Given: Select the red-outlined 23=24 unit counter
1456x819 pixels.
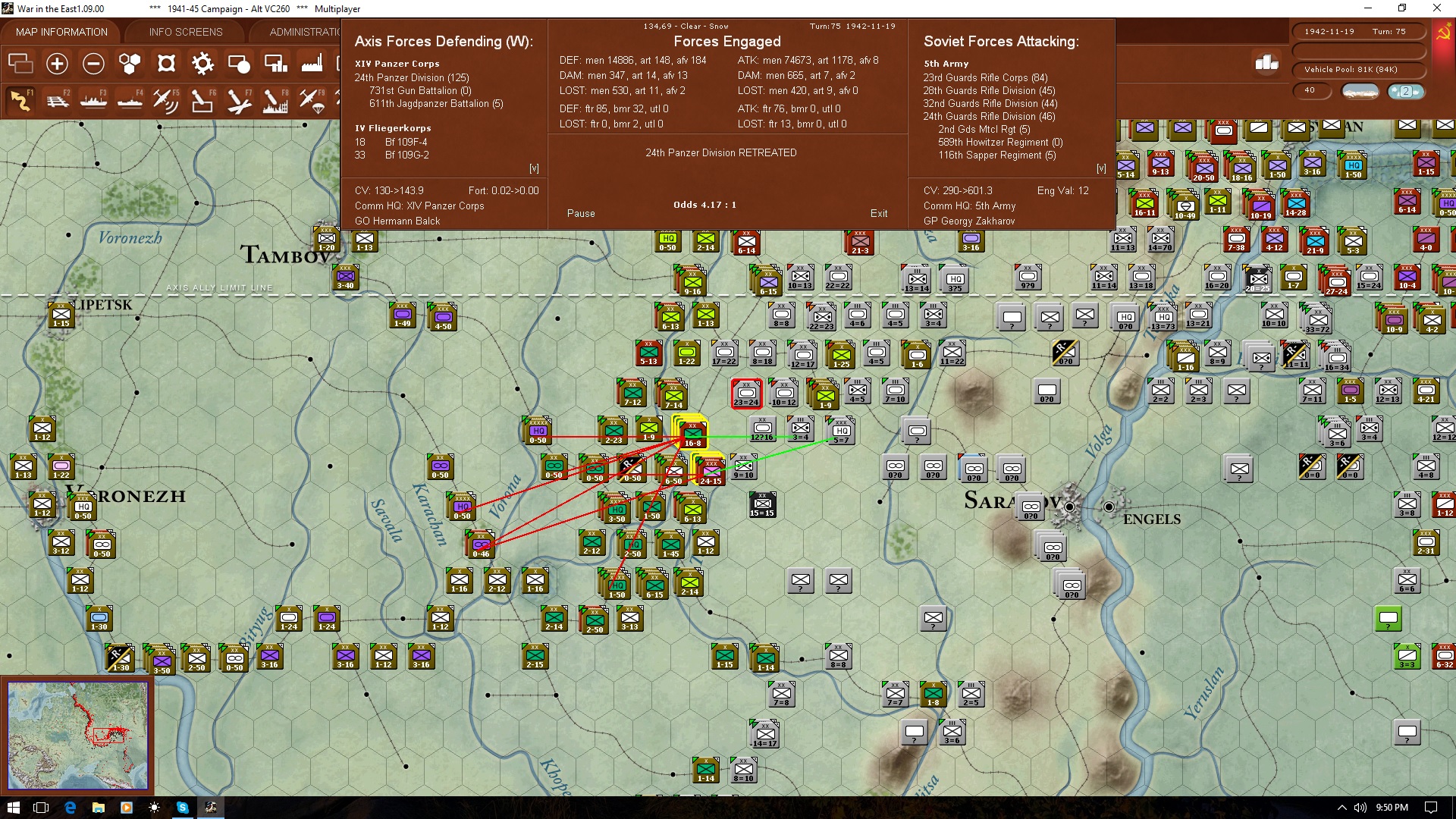Looking at the screenshot, I should click(x=746, y=394).
